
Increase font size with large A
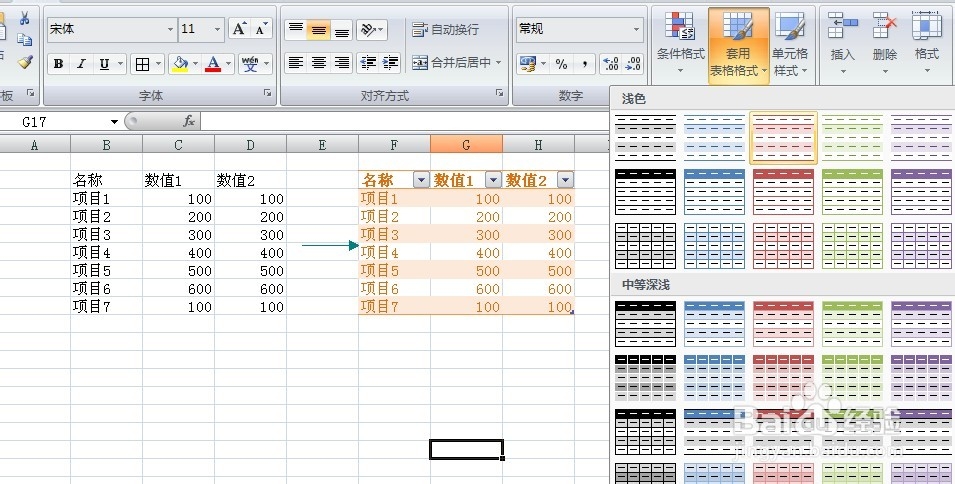[x=239, y=29]
